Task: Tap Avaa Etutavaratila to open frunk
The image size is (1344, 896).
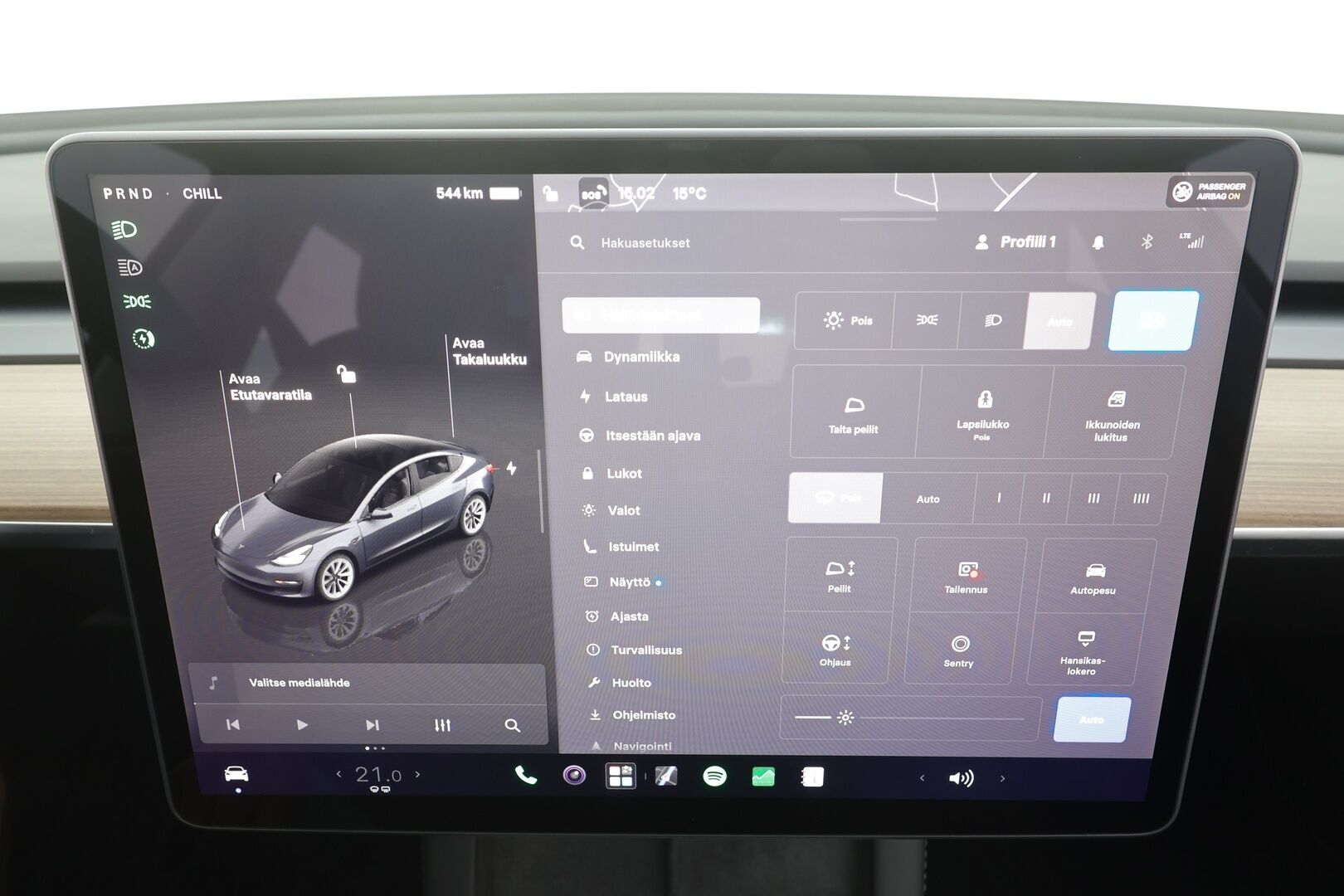Action: tap(270, 387)
